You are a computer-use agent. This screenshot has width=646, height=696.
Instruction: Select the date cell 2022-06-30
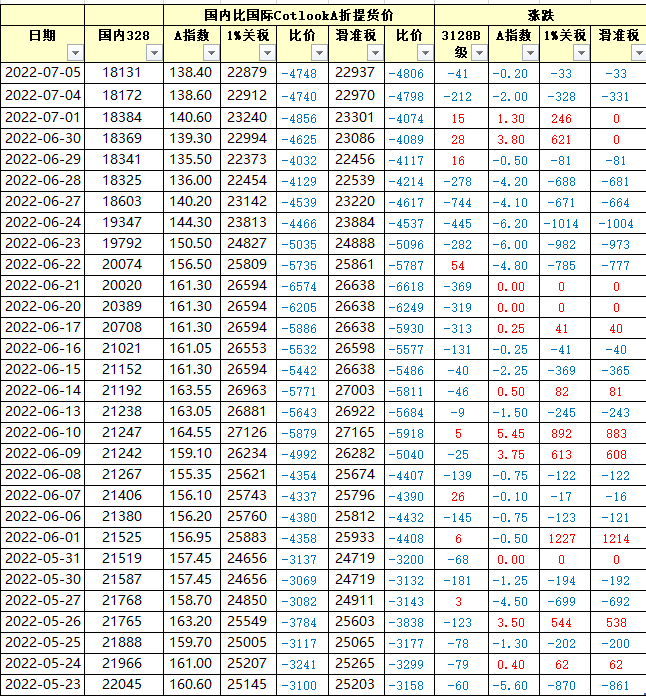tap(43, 138)
